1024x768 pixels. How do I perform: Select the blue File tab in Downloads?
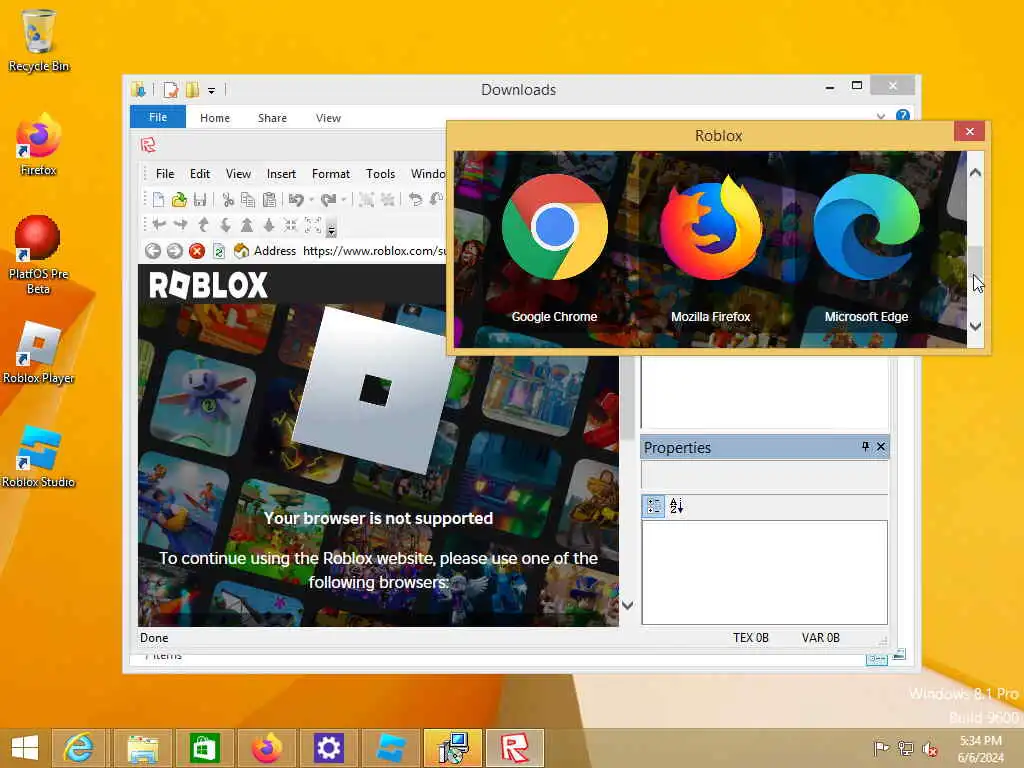[158, 118]
